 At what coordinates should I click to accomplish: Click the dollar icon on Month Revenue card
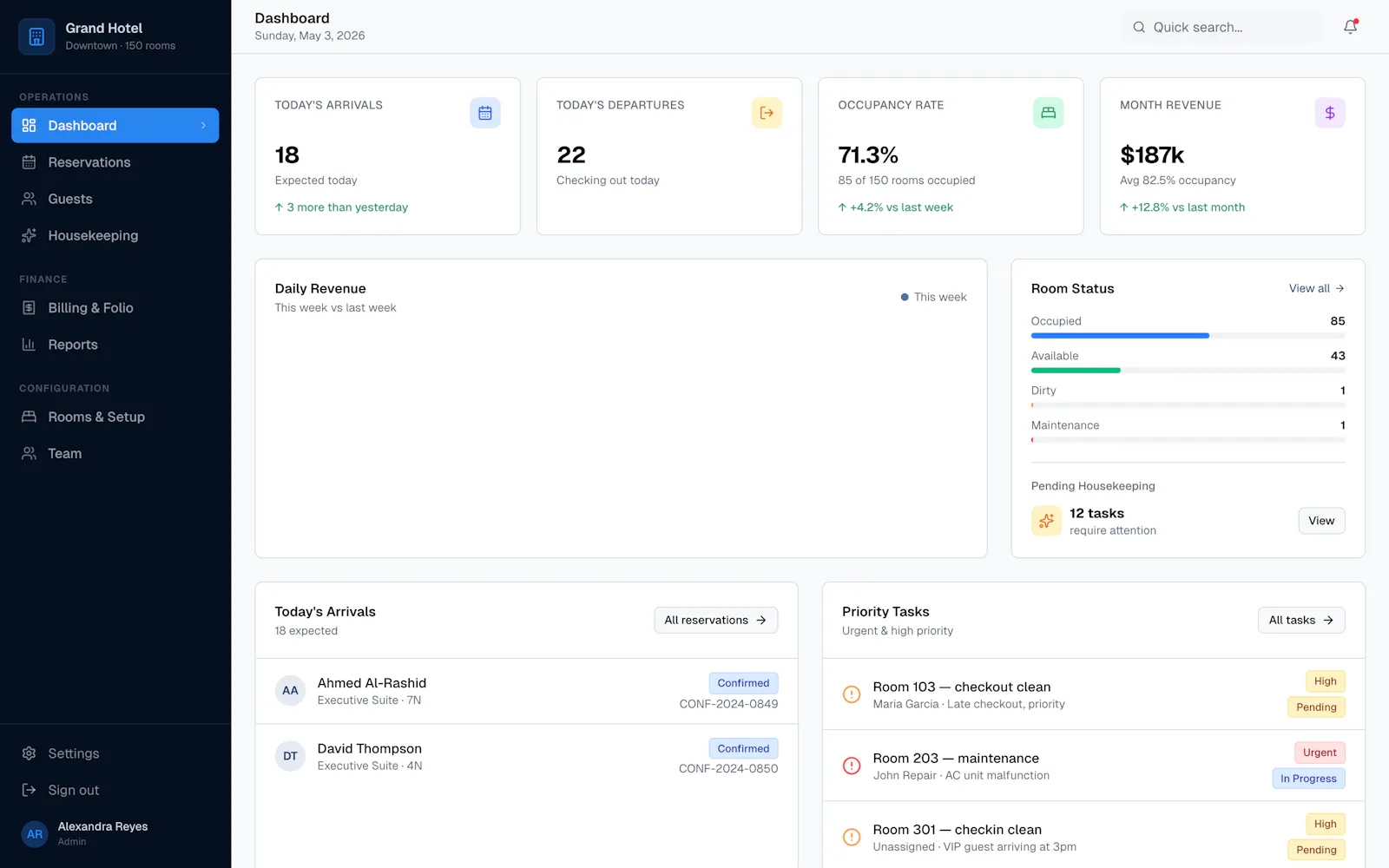(1330, 113)
